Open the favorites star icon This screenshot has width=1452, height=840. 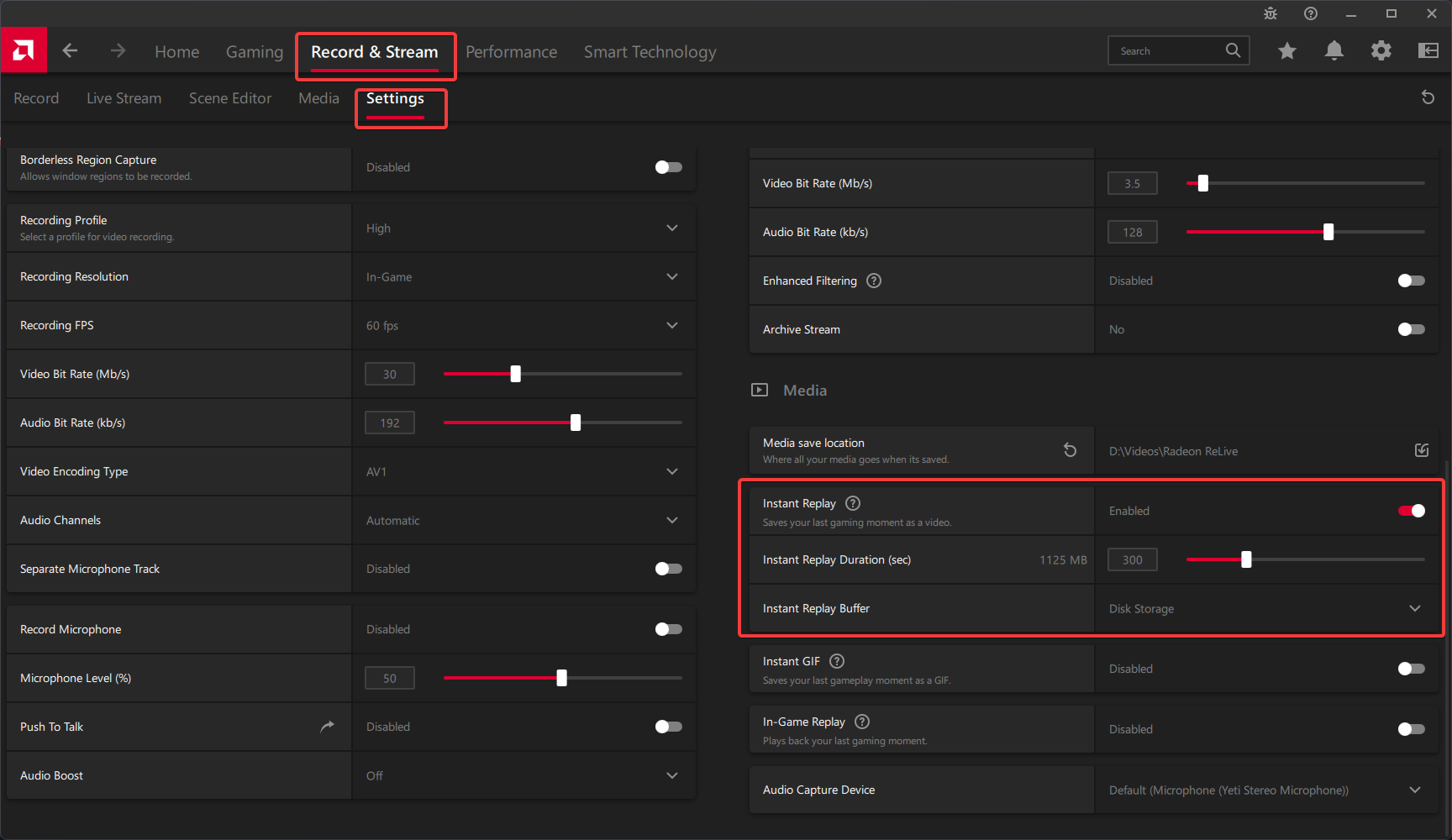pos(1286,51)
